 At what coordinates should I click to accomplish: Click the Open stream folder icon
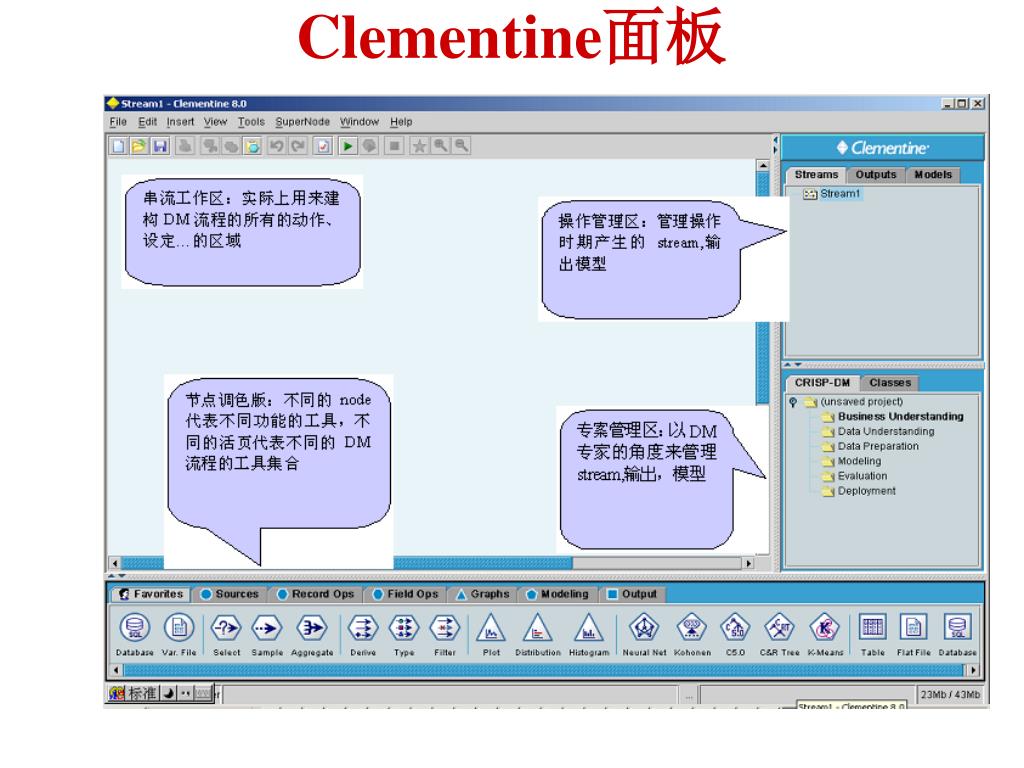[x=139, y=146]
